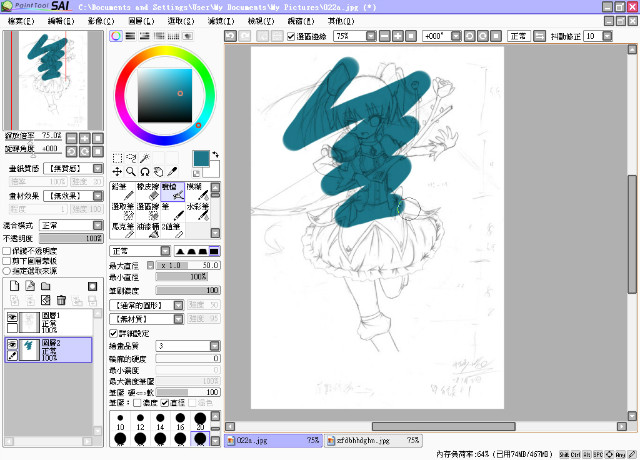The width and height of the screenshot is (640, 460).
Task: Select brush size preset 12
Action: coord(140,421)
